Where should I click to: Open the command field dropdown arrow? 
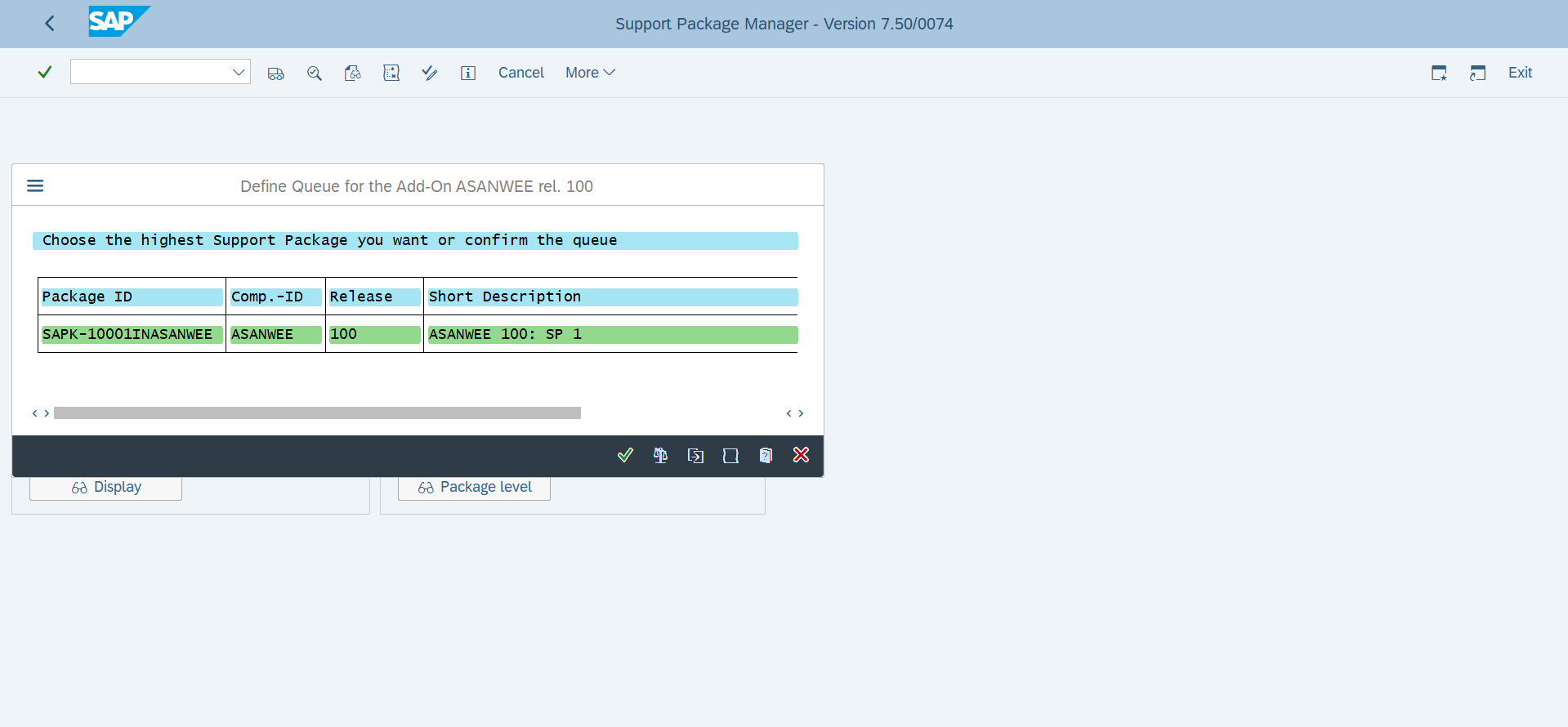point(239,73)
